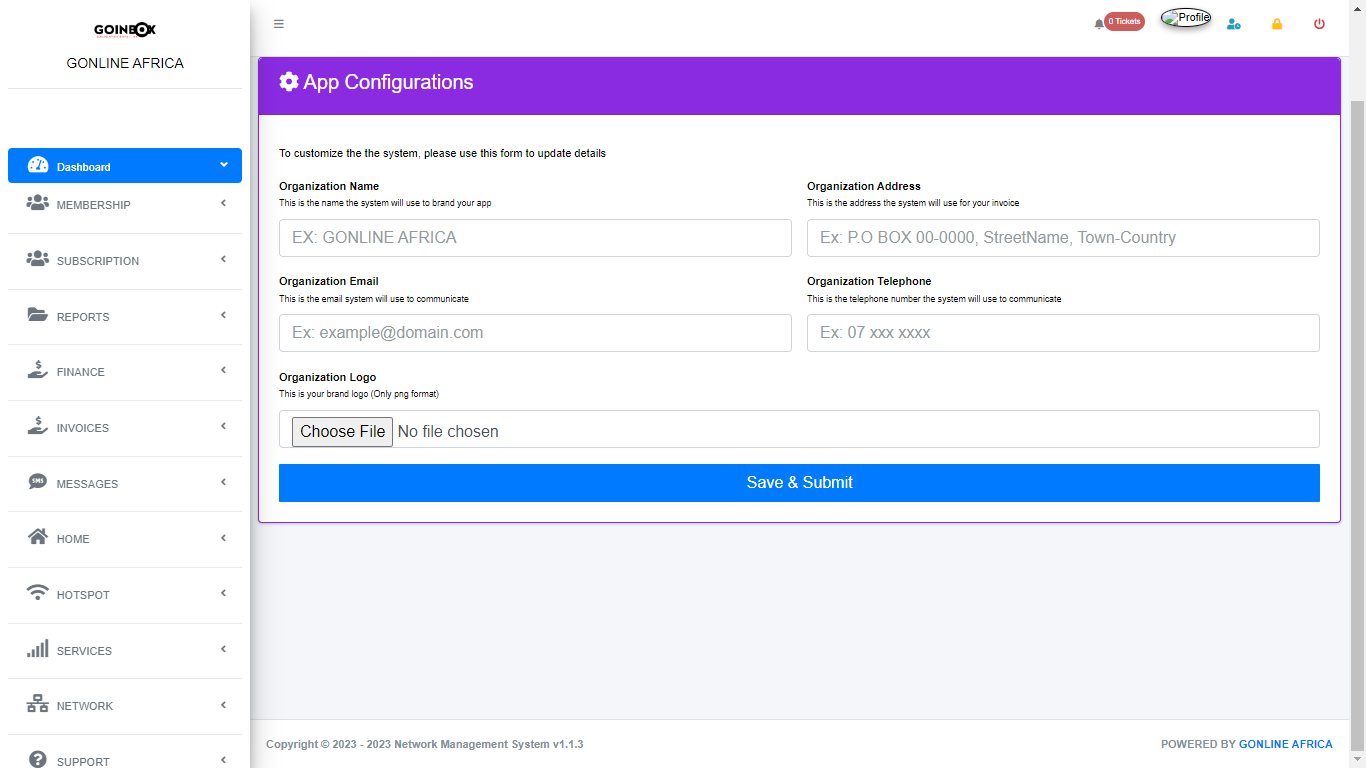Collapse the Dashboard dropdown chevron

(223, 165)
